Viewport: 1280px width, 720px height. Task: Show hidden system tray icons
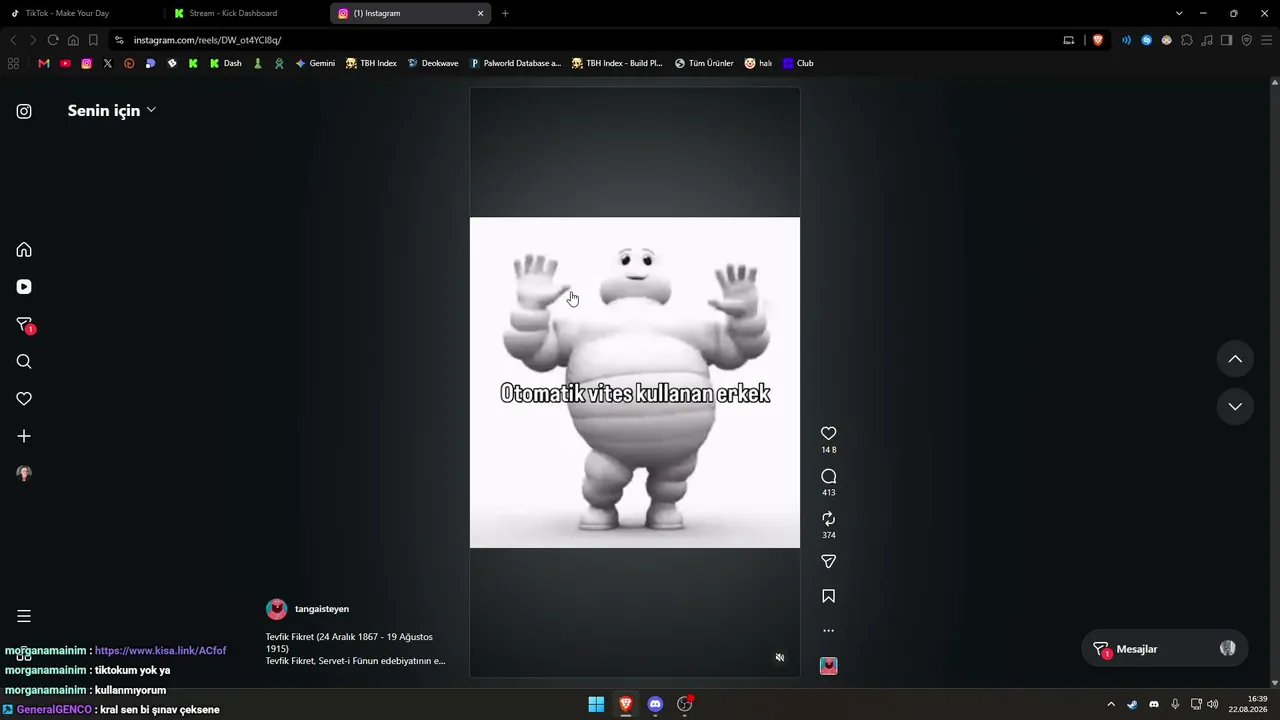(x=1110, y=704)
